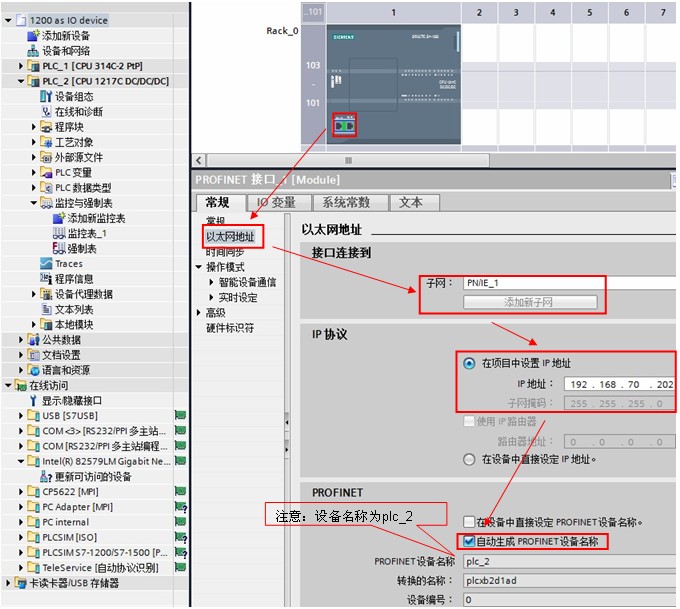This screenshot has width=680, height=609.
Task: Check 在设备中直接设定 PROFINET 设备名称 box
Action: (x=469, y=522)
